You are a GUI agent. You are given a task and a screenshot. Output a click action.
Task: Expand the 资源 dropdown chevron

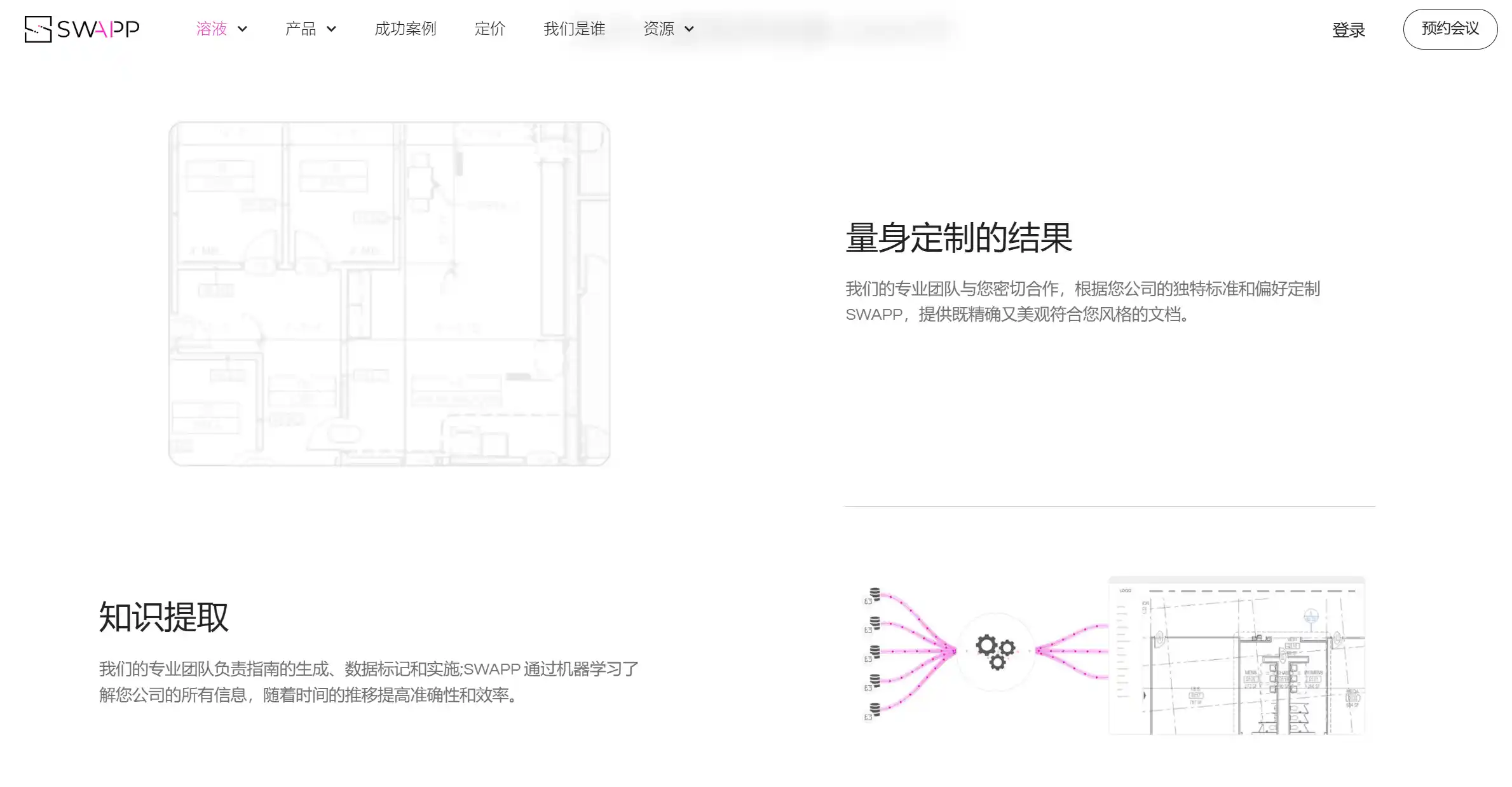[689, 29]
